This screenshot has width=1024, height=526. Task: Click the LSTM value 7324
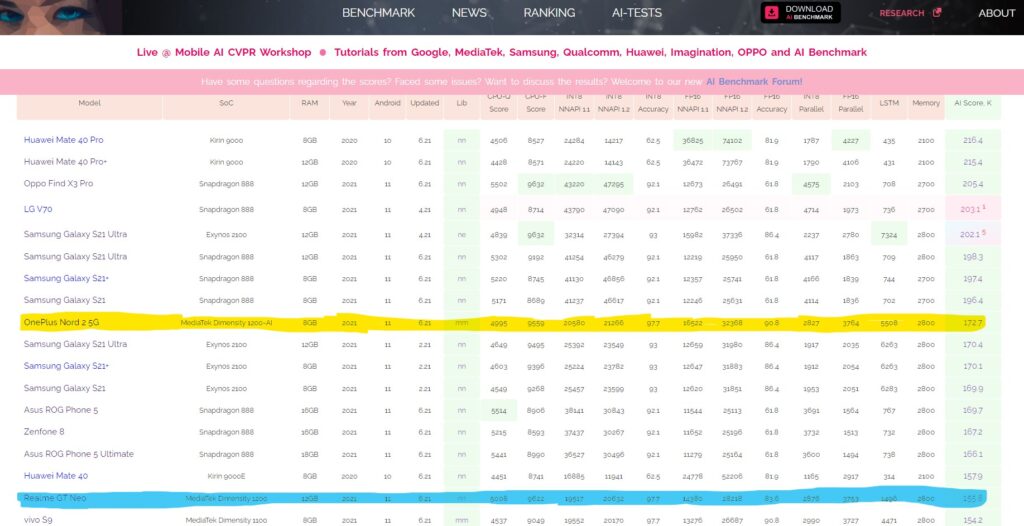click(x=889, y=234)
